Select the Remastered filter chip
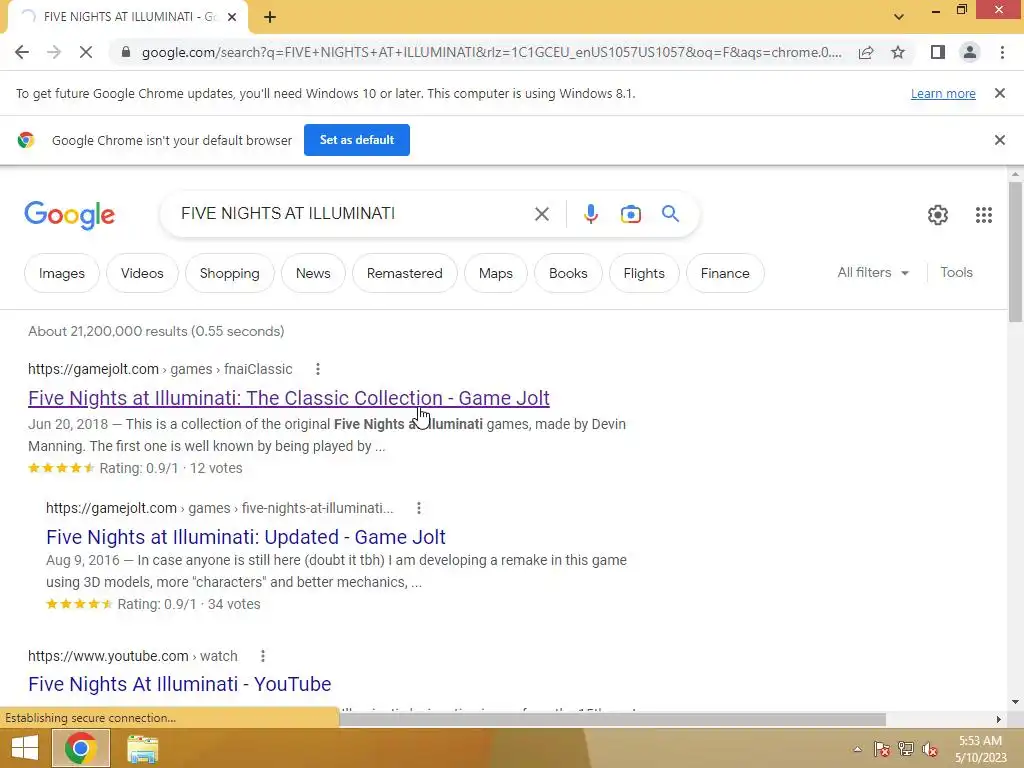Viewport: 1024px width, 768px height. pos(404,273)
